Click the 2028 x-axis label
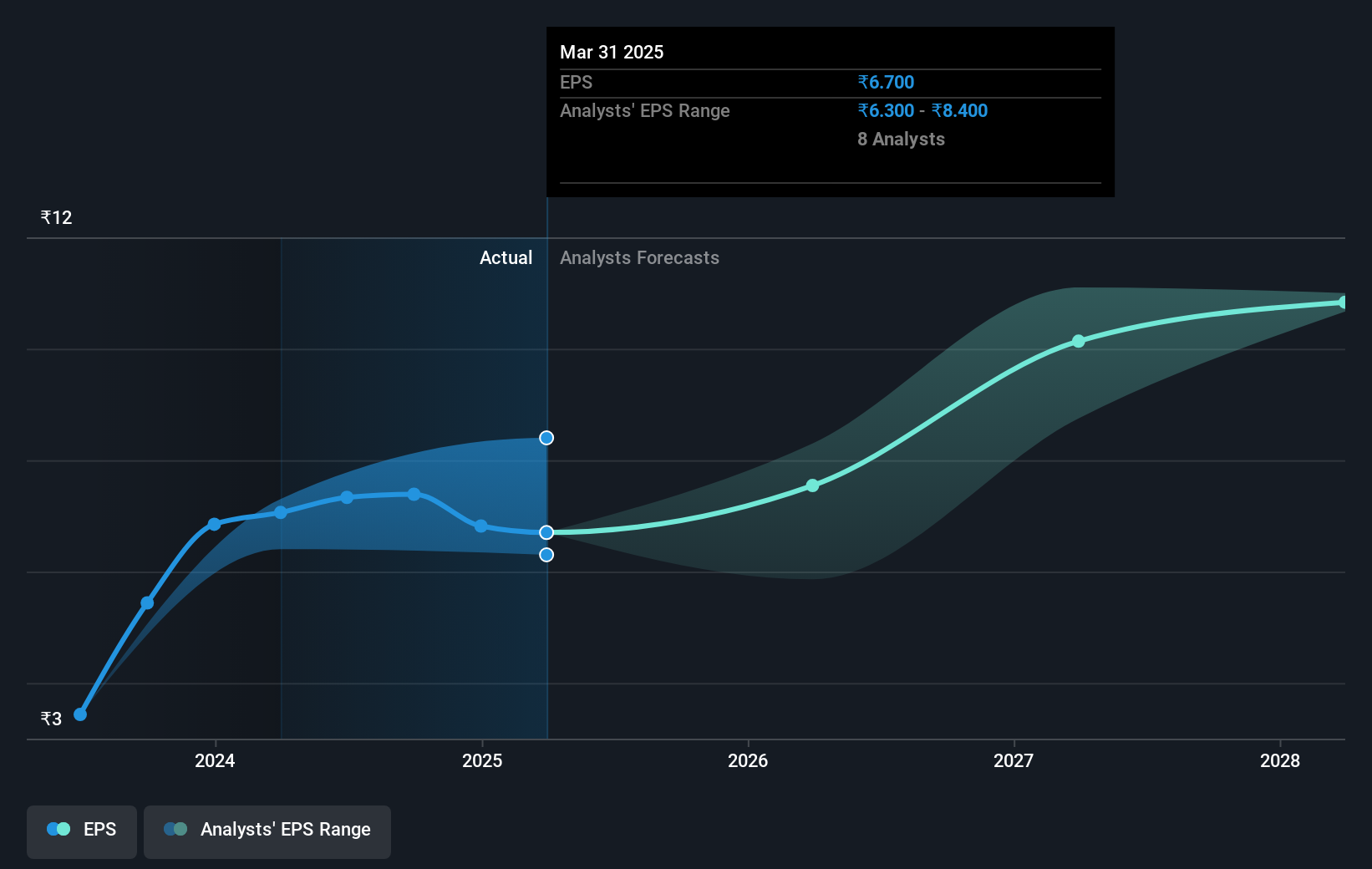This screenshot has width=1372, height=869. (1280, 760)
